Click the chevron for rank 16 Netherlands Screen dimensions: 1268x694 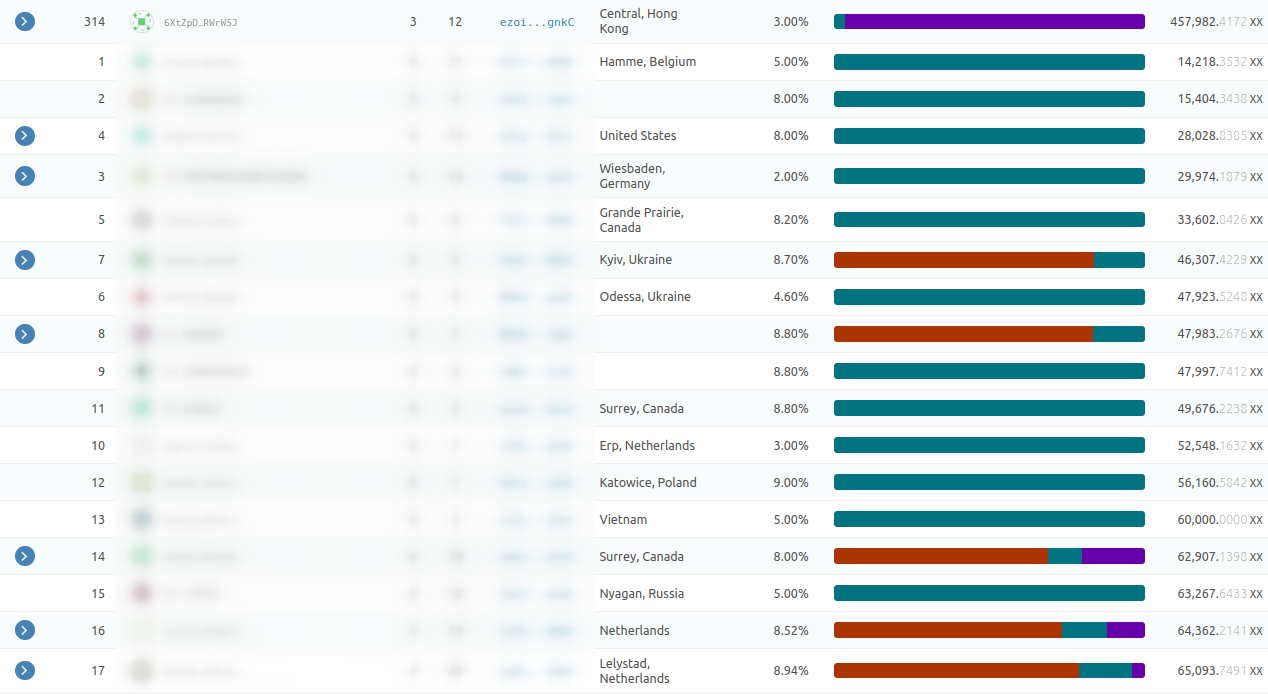click(x=25, y=630)
